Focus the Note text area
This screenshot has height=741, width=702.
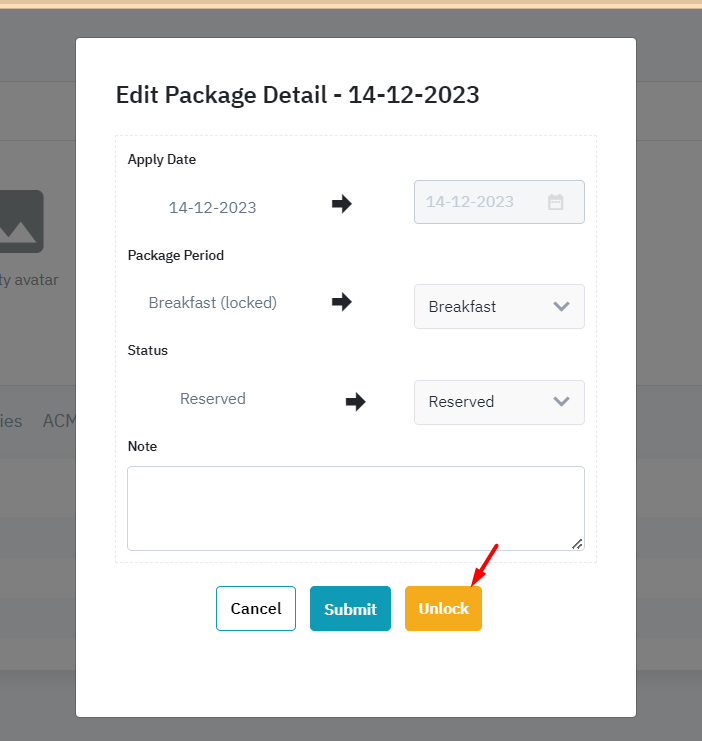[x=355, y=508]
